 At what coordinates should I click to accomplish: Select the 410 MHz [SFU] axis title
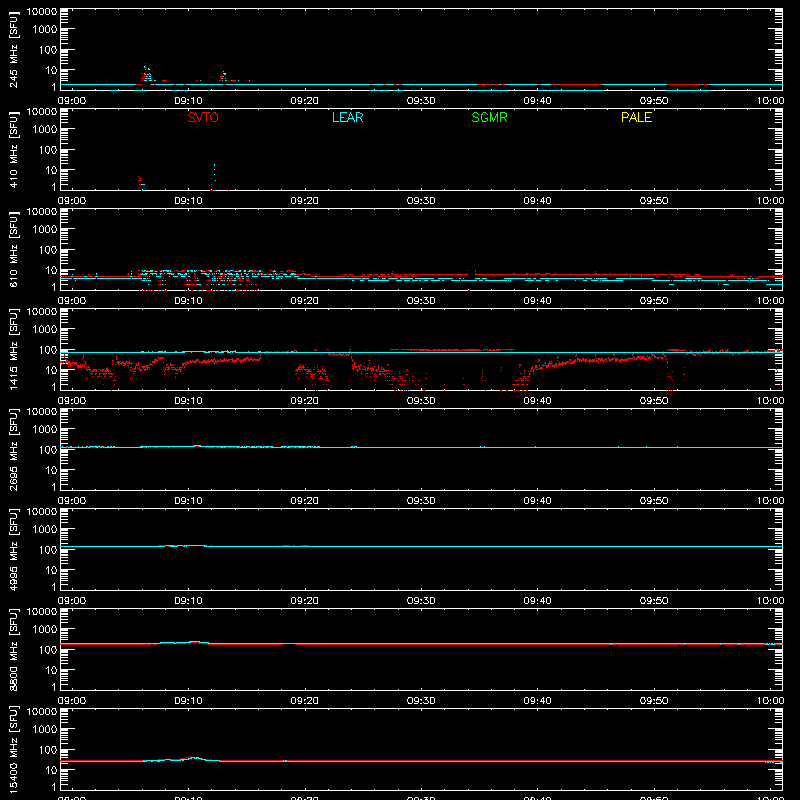13,150
